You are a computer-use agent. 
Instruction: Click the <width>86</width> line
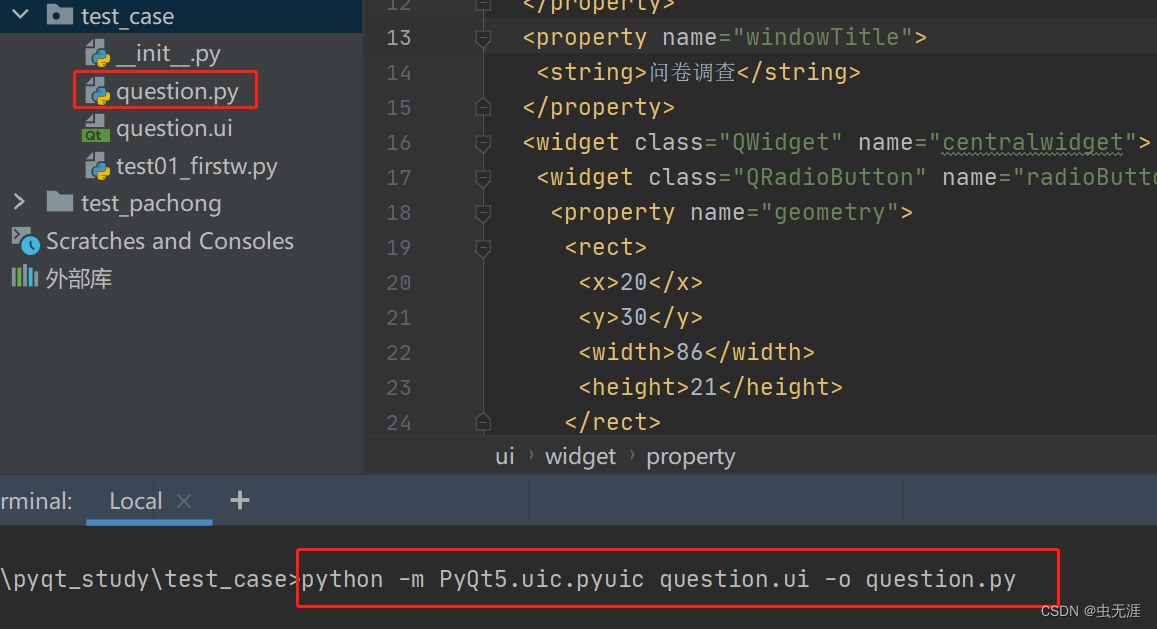[697, 352]
